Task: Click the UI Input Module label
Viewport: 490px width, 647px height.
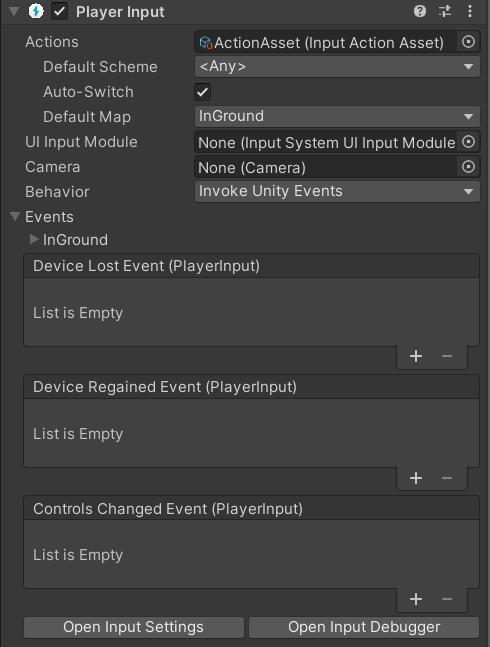Action: click(81, 142)
